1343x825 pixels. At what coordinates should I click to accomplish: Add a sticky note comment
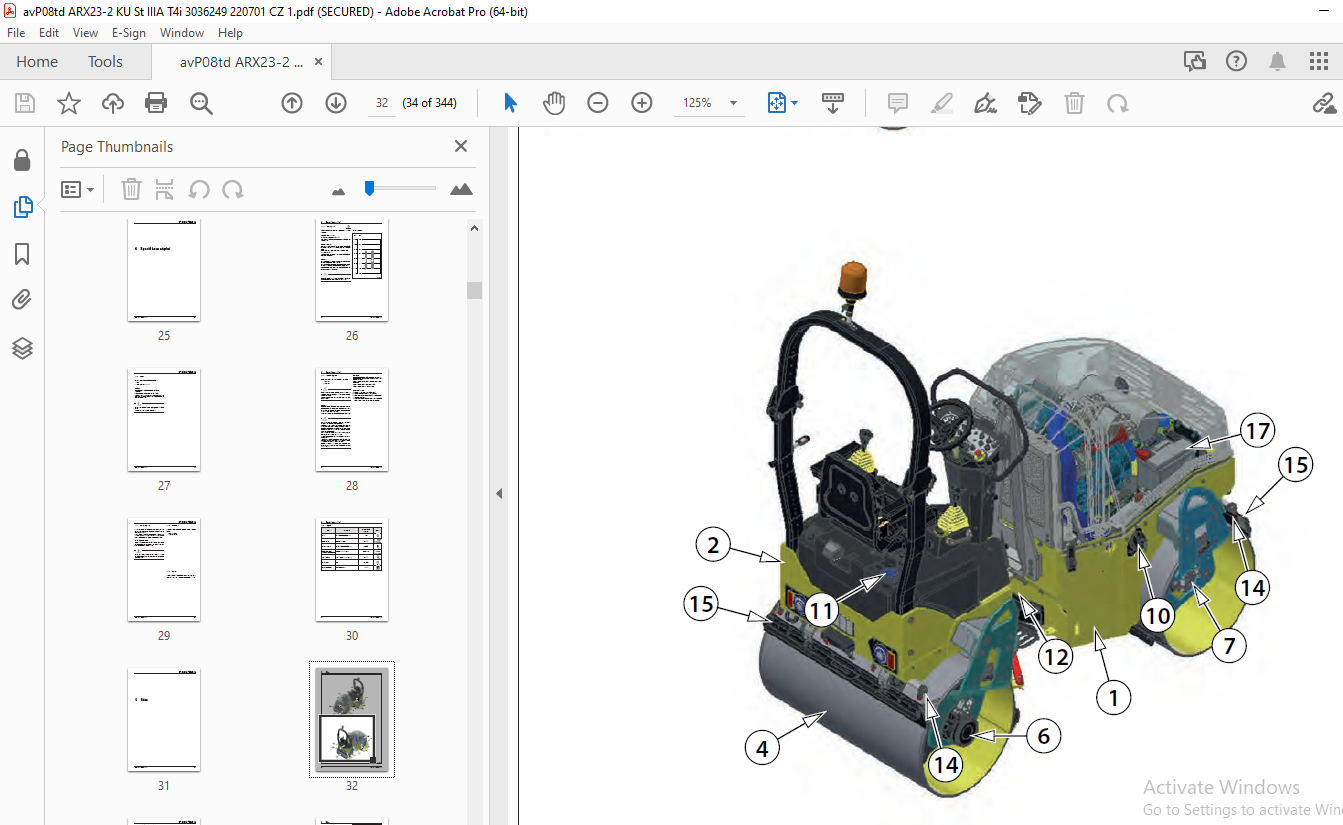coord(898,103)
